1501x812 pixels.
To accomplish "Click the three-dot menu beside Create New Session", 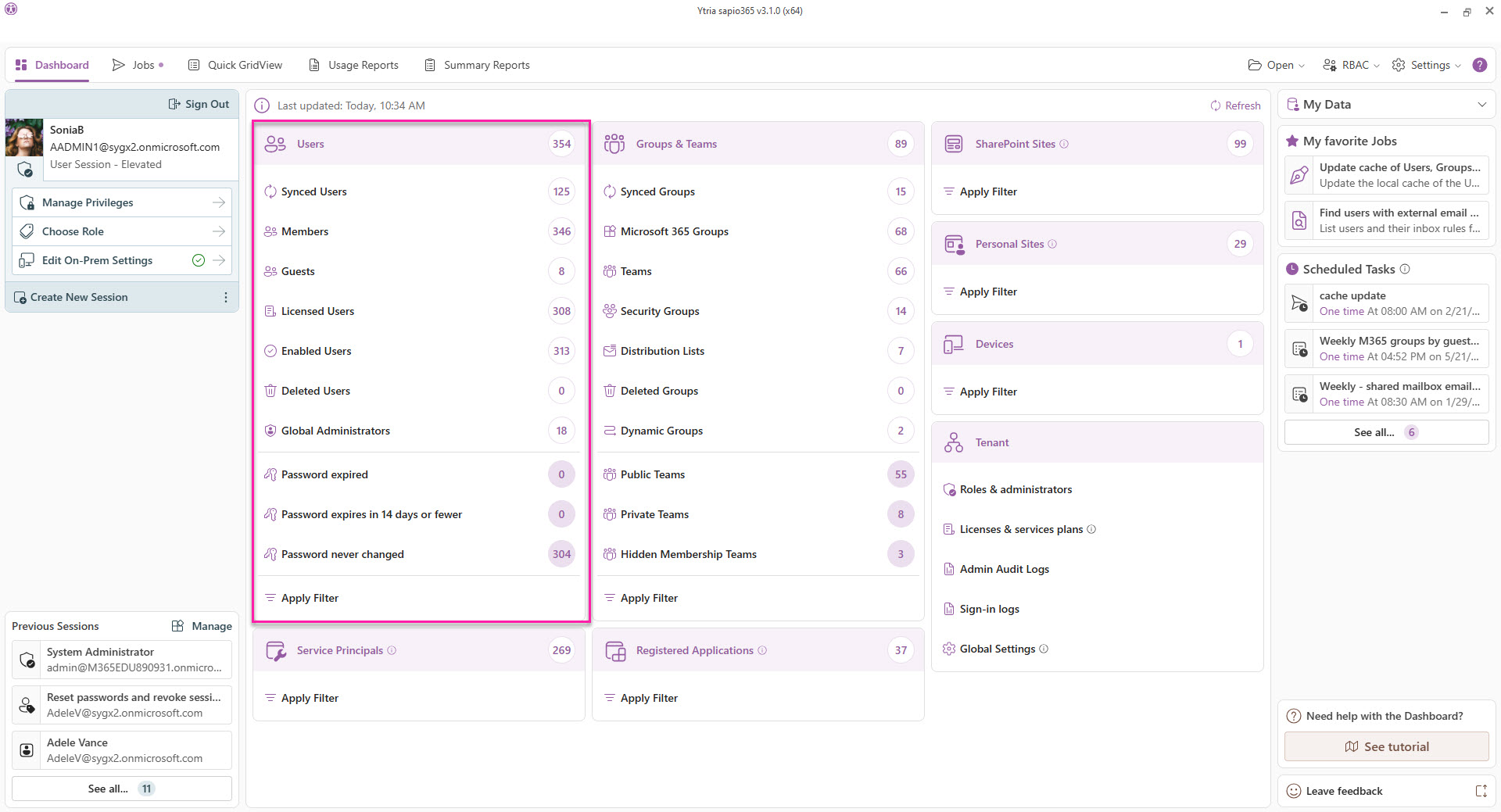I will point(226,297).
